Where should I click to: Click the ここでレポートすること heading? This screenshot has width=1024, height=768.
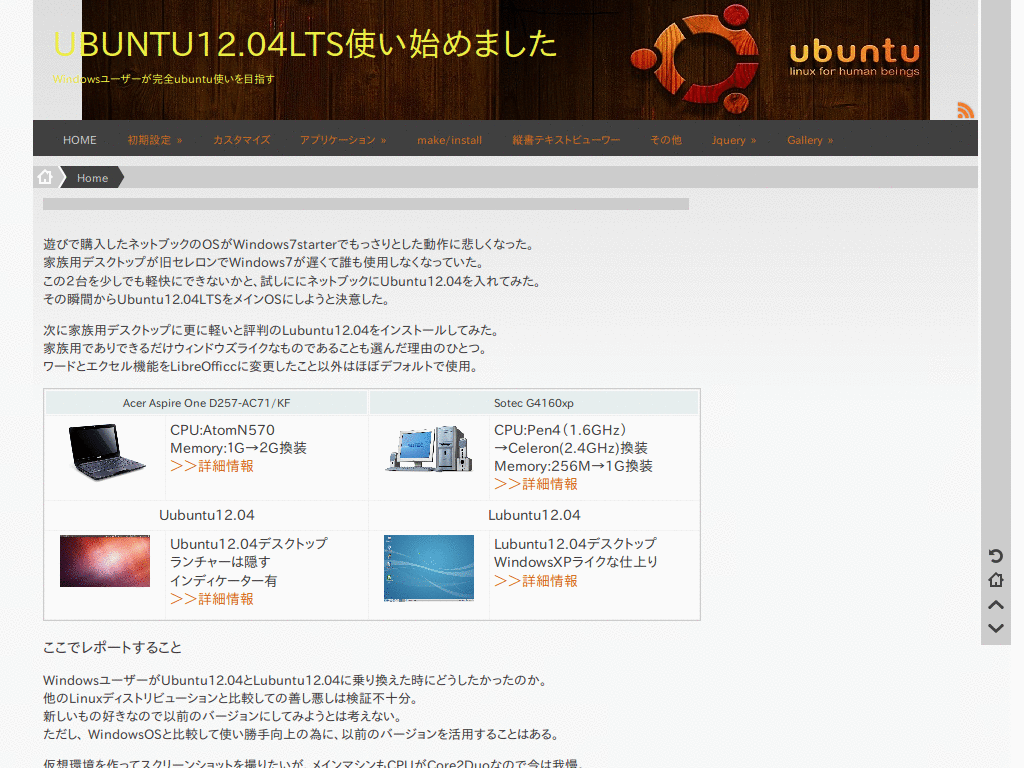(x=112, y=647)
